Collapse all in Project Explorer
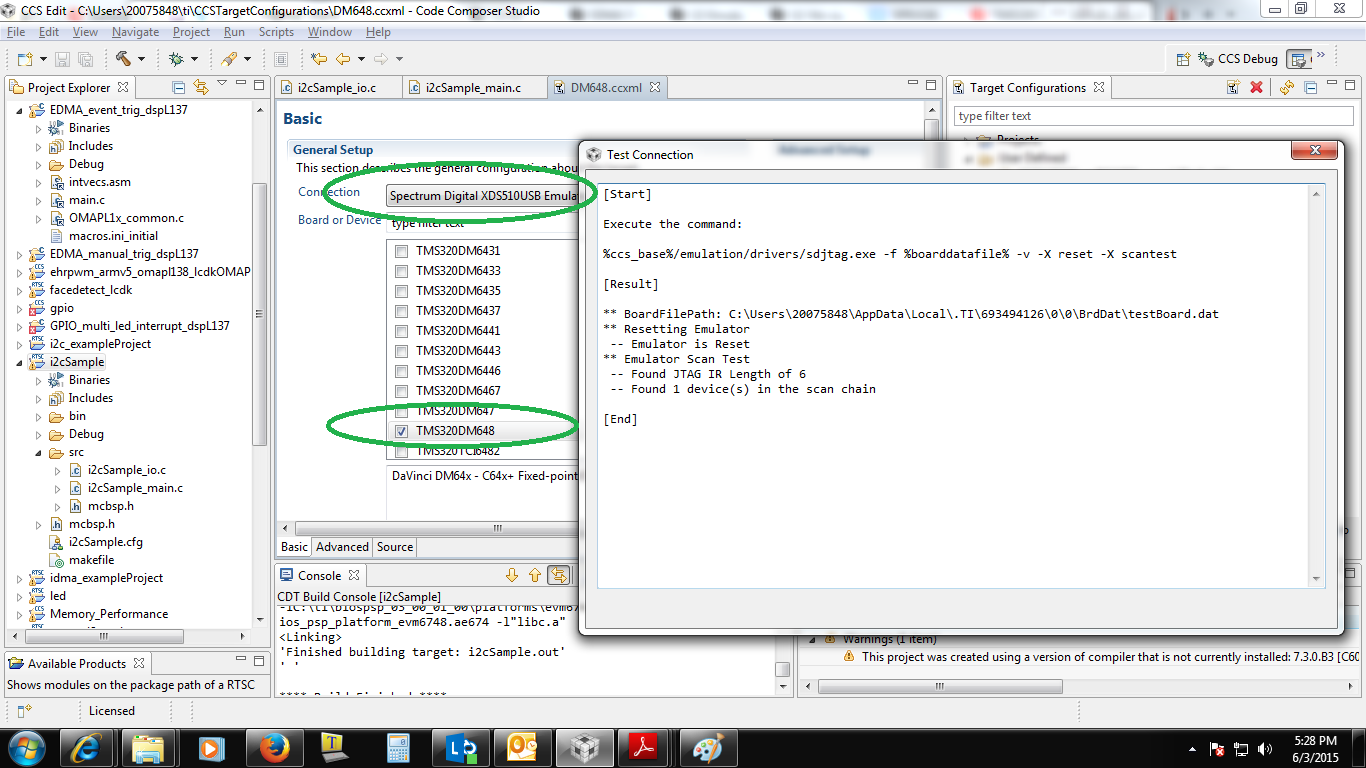1366x768 pixels. (178, 87)
